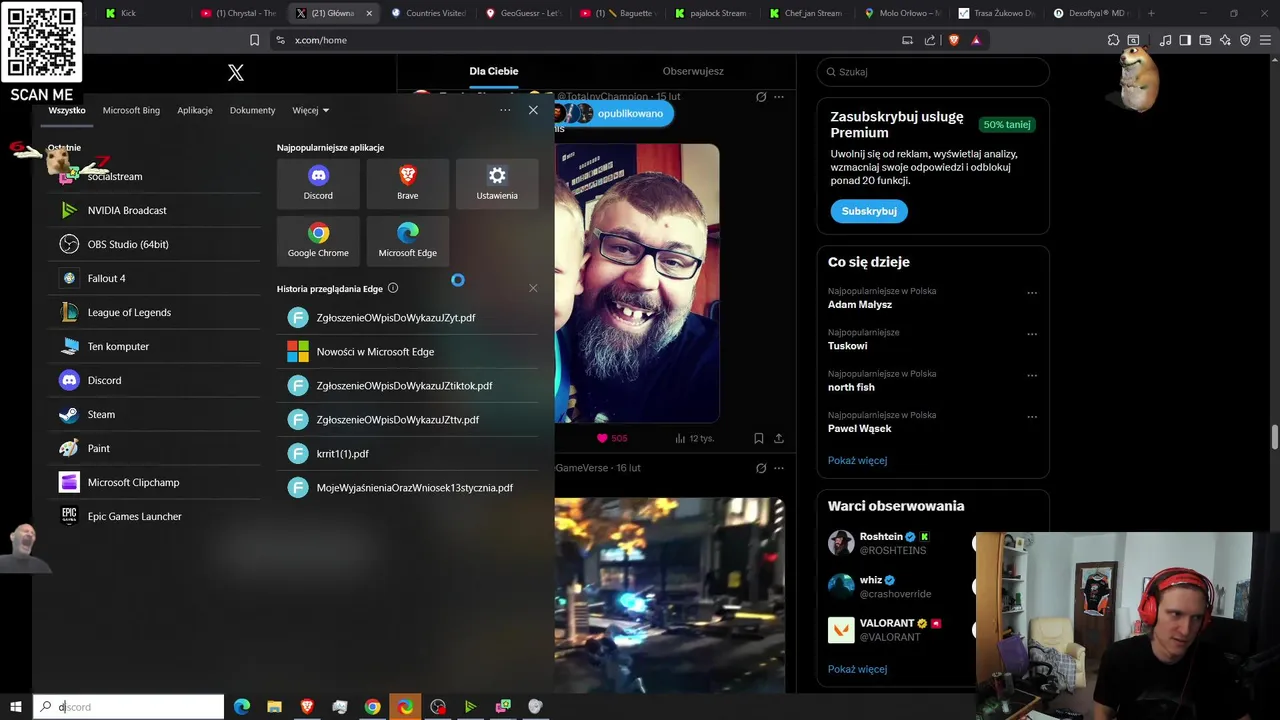Viewport: 1280px width, 720px height.
Task: Expand the Więcej dropdown in the search panel
Action: pos(310,110)
